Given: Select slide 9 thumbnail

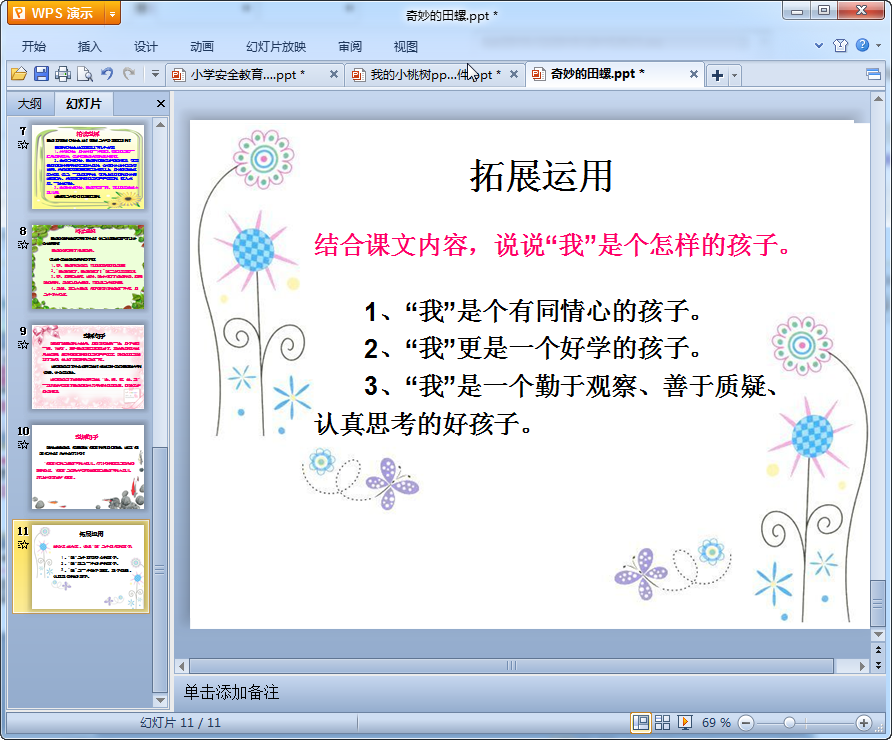Looking at the screenshot, I should coord(88,367).
